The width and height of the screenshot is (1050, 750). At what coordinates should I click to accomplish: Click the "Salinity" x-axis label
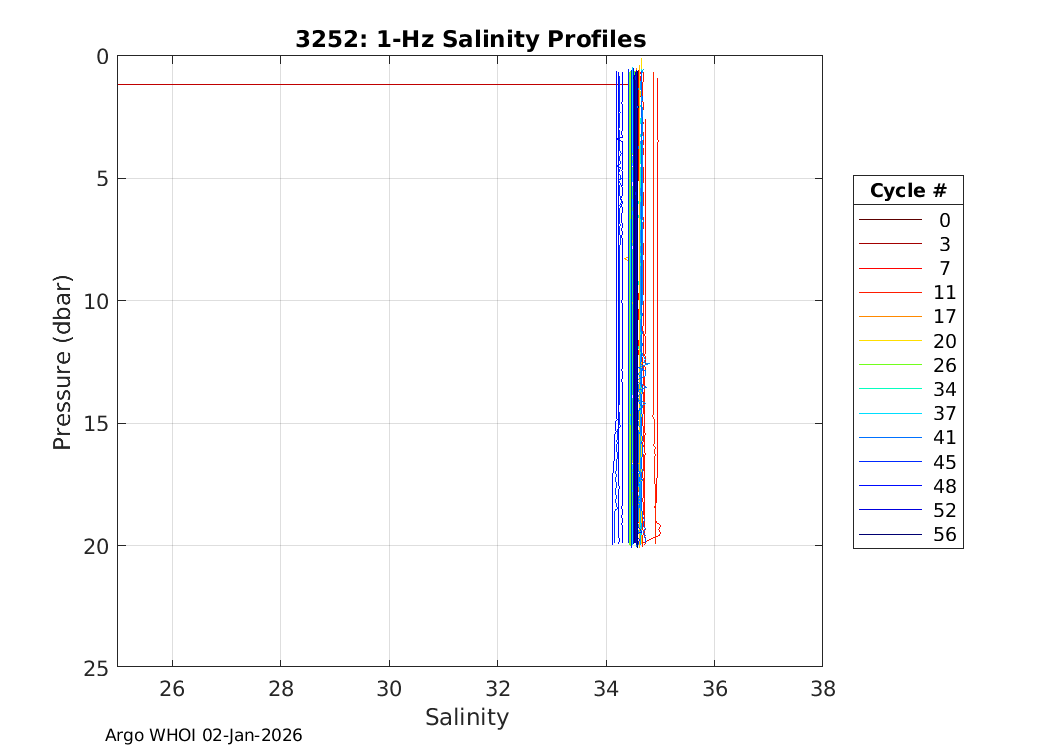click(x=467, y=717)
